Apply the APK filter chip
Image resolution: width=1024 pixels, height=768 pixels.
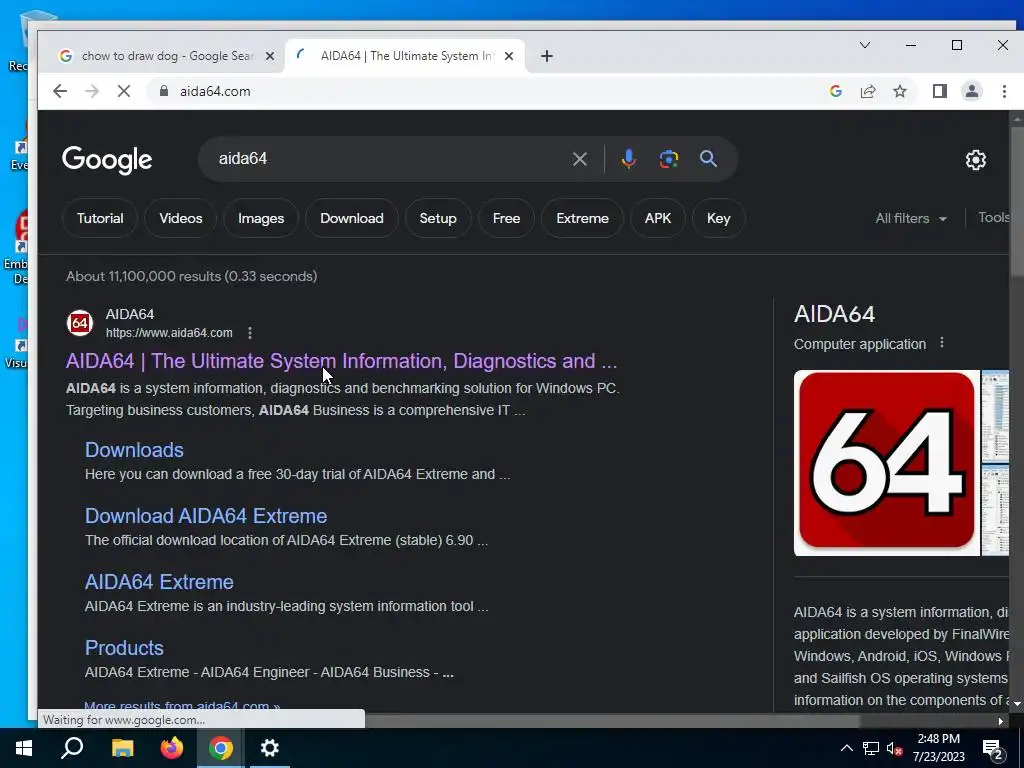658,218
